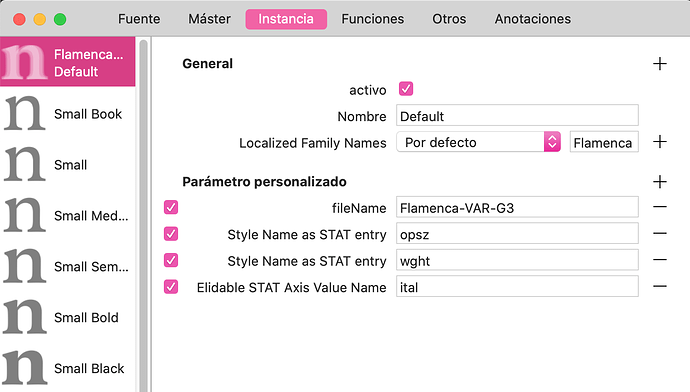Toggle the activo checkbox
The width and height of the screenshot is (690, 392).
point(406,89)
